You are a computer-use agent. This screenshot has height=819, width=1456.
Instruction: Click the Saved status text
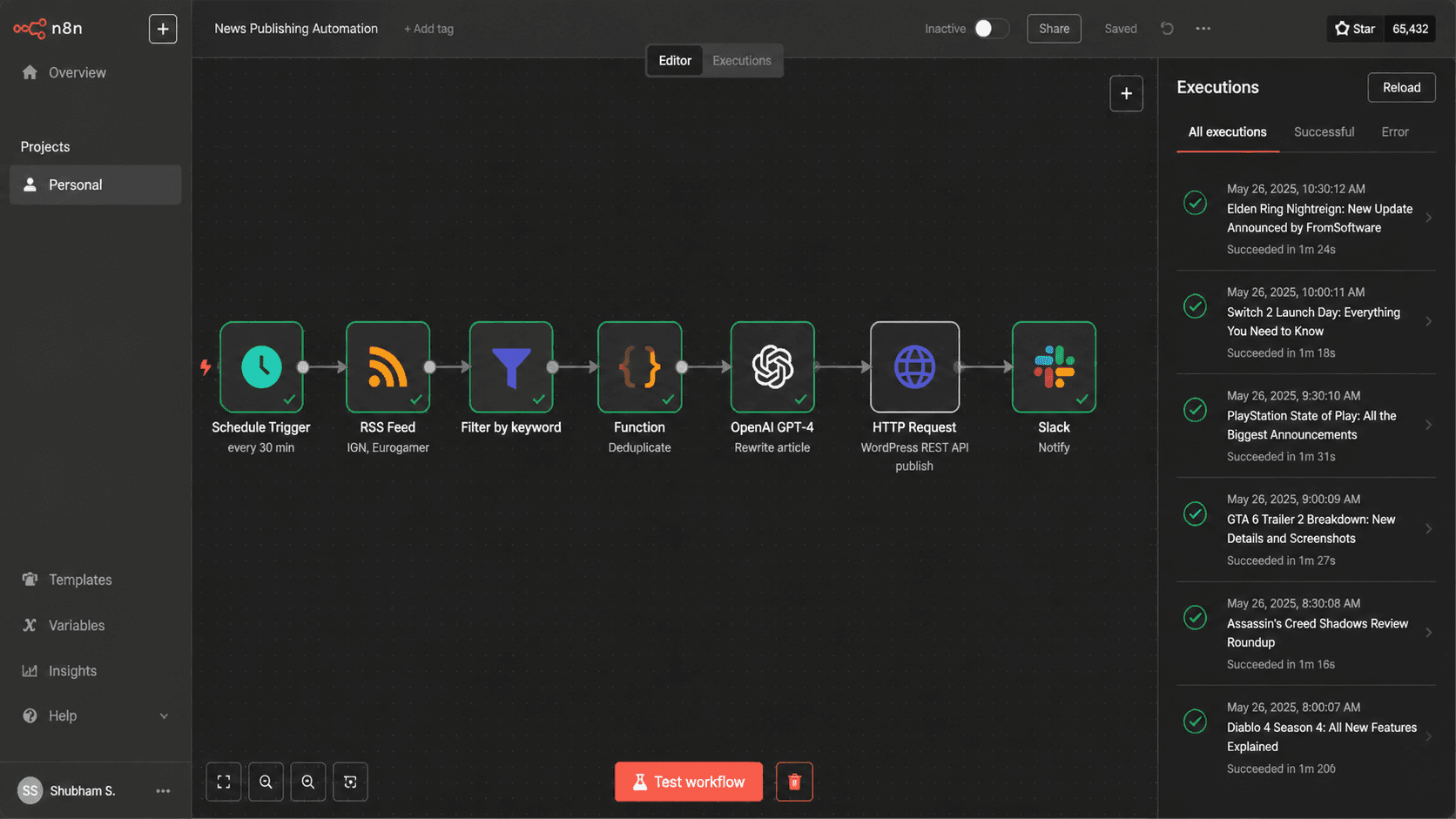tap(1121, 29)
